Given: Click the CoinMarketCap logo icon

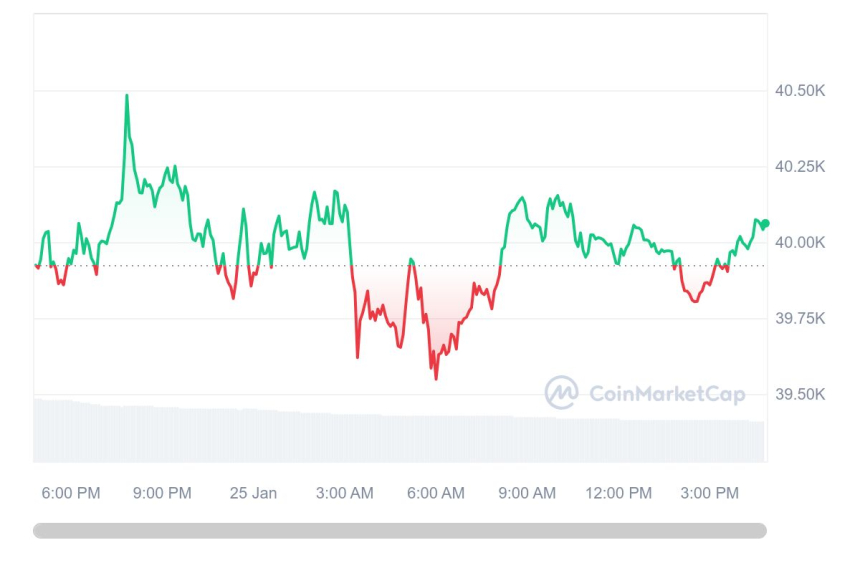Looking at the screenshot, I should coord(561,392).
